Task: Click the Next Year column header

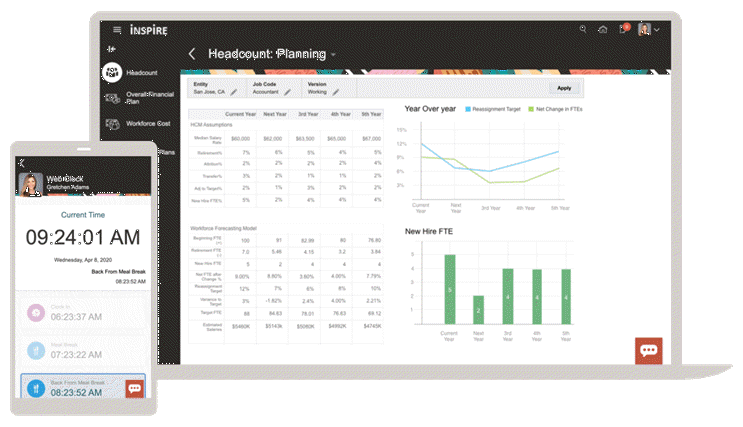Action: [x=275, y=114]
